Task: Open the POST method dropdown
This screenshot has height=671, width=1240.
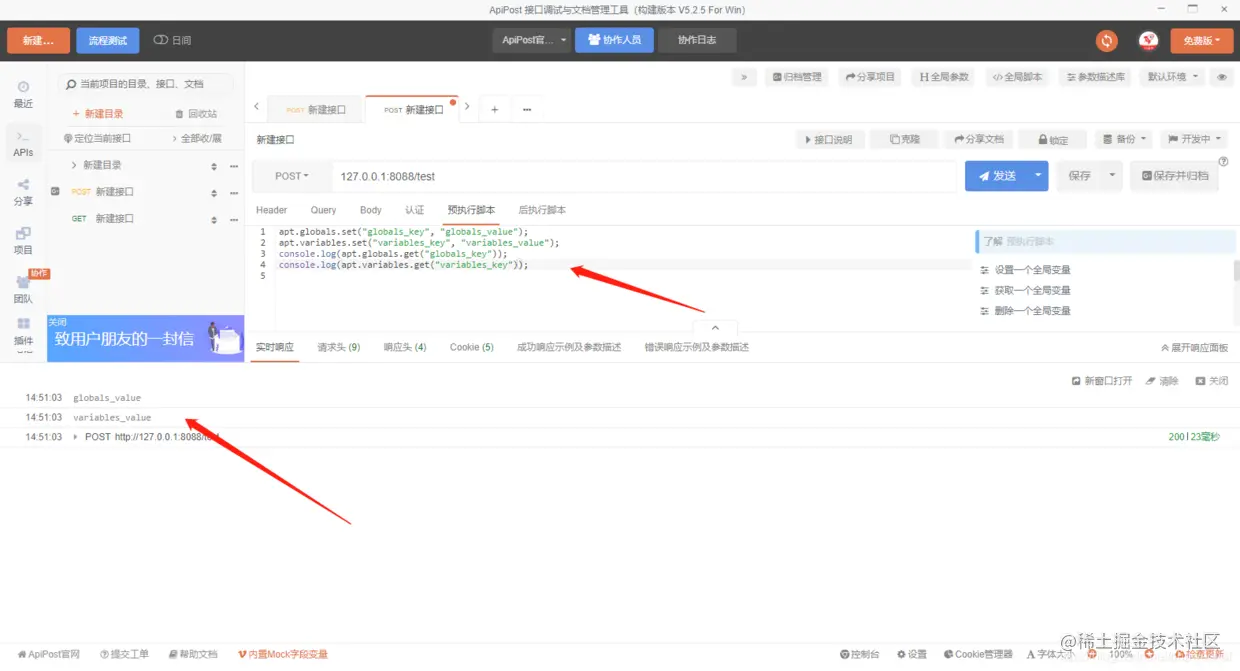Action: tap(292, 176)
